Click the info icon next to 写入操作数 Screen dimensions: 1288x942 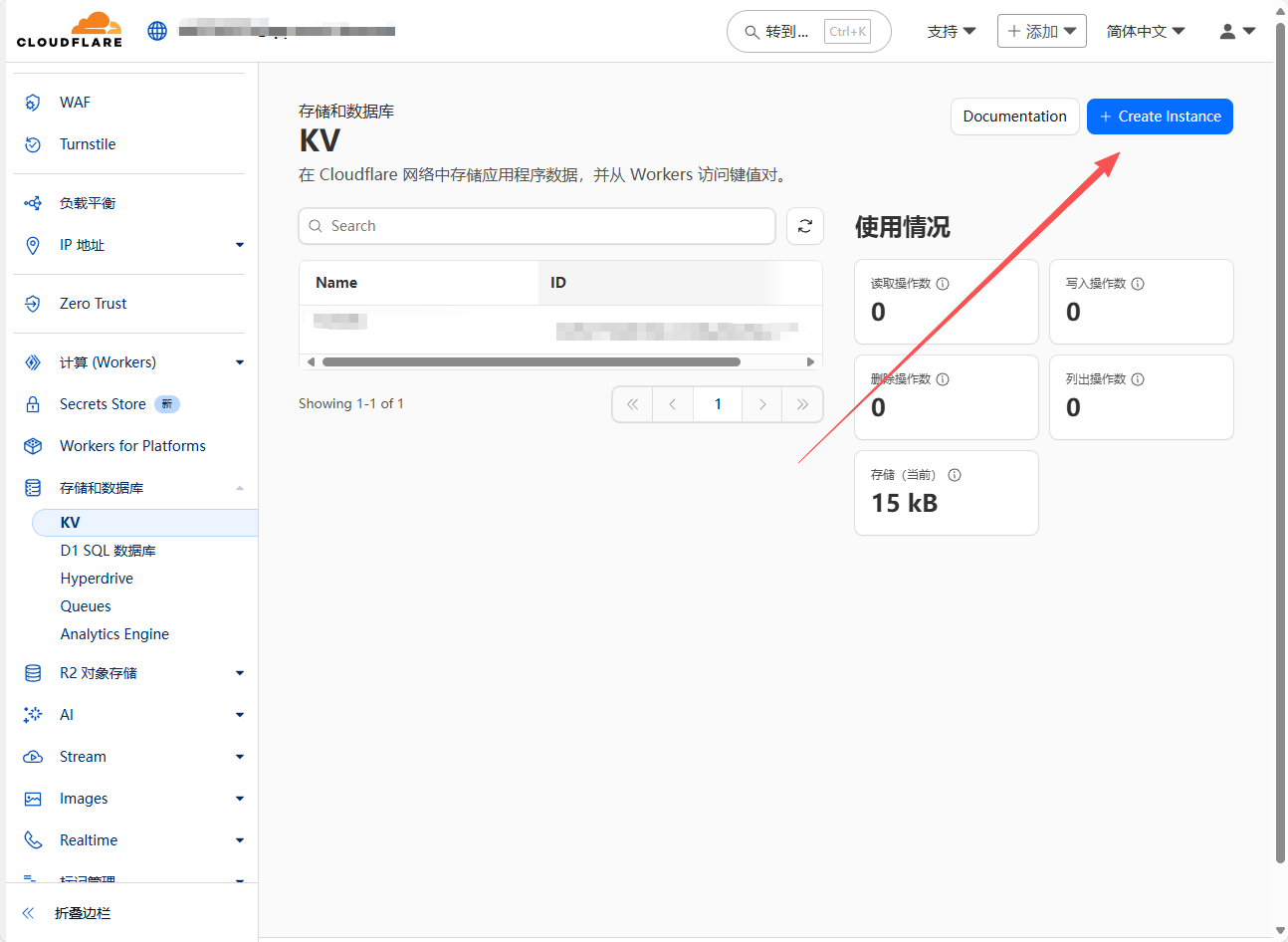coord(1138,284)
